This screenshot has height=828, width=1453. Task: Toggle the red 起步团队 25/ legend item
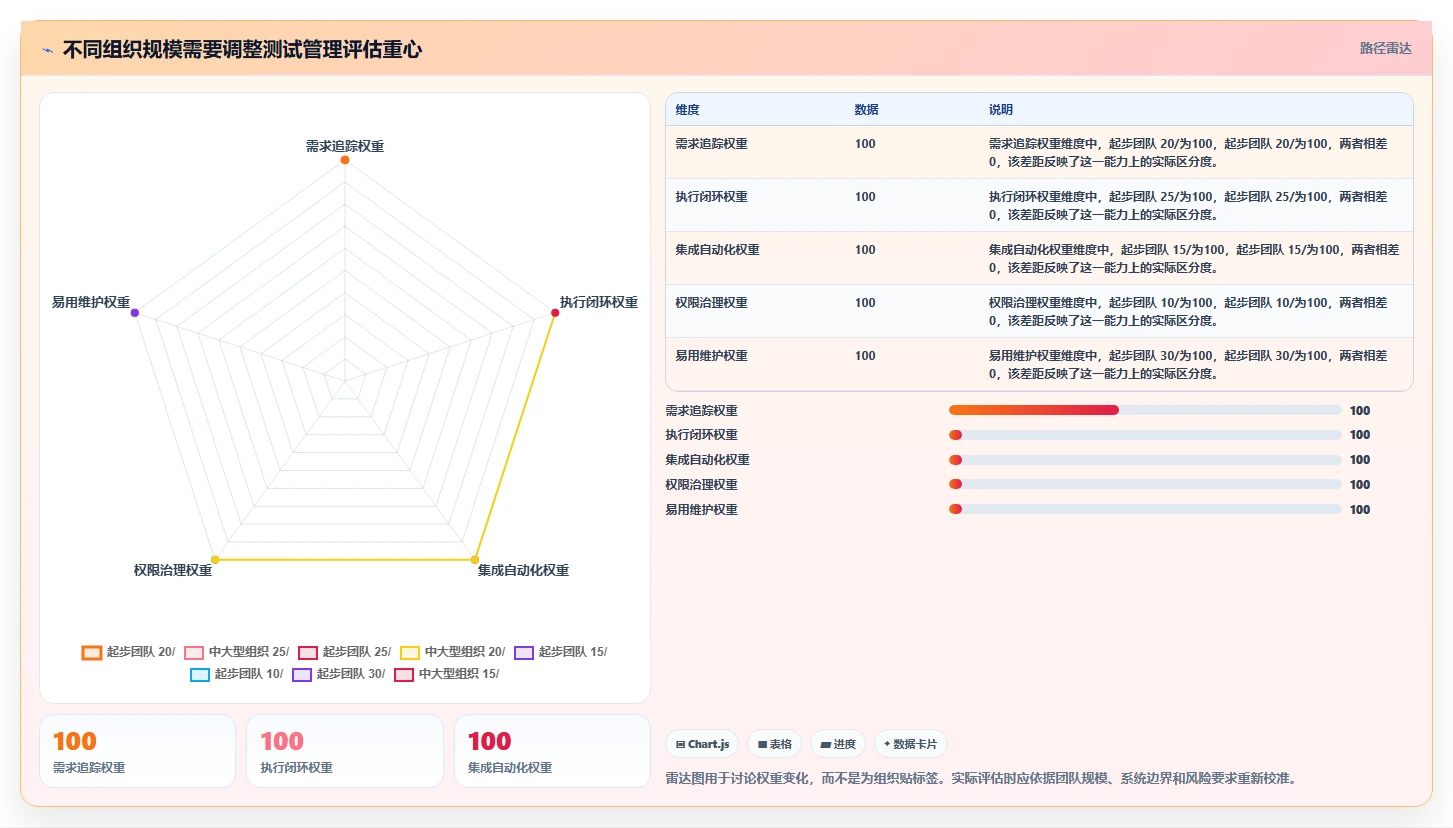tap(345, 652)
